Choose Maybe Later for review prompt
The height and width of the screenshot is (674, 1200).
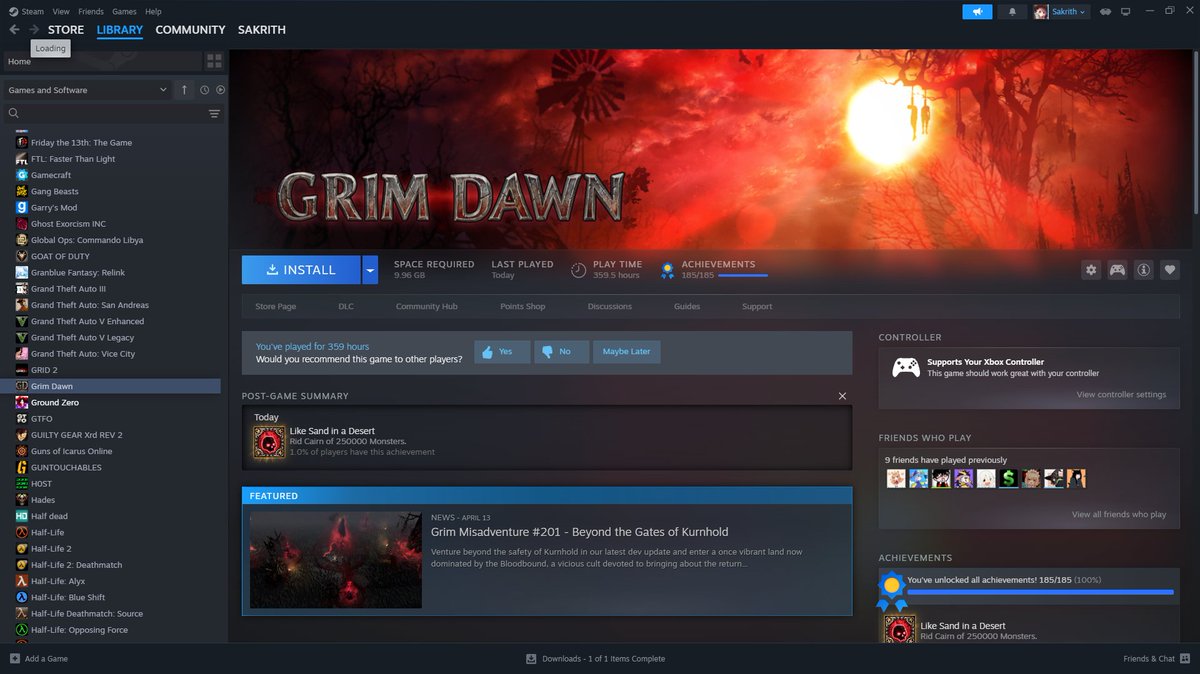(x=627, y=352)
